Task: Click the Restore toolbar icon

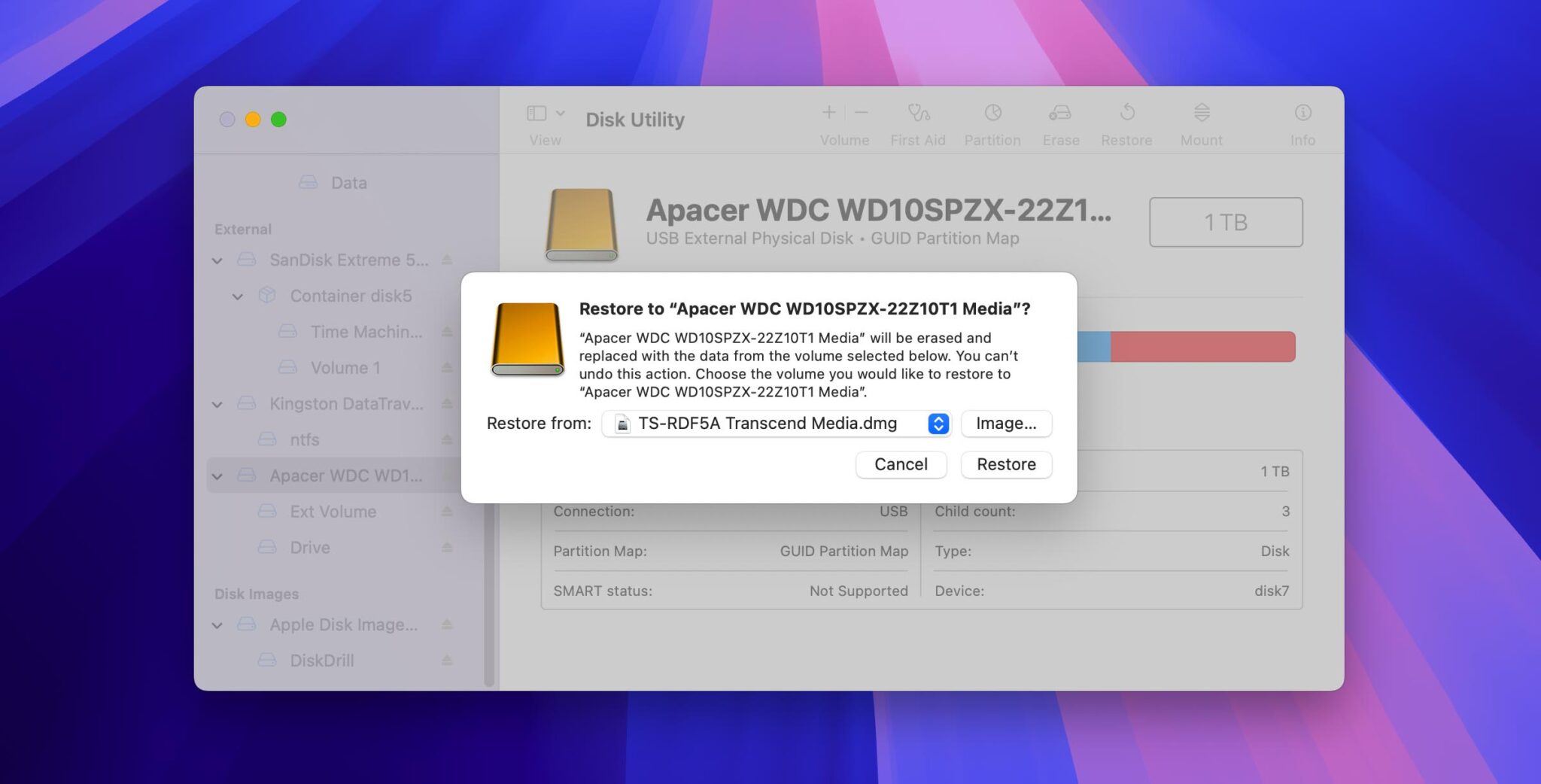Action: 1126,113
